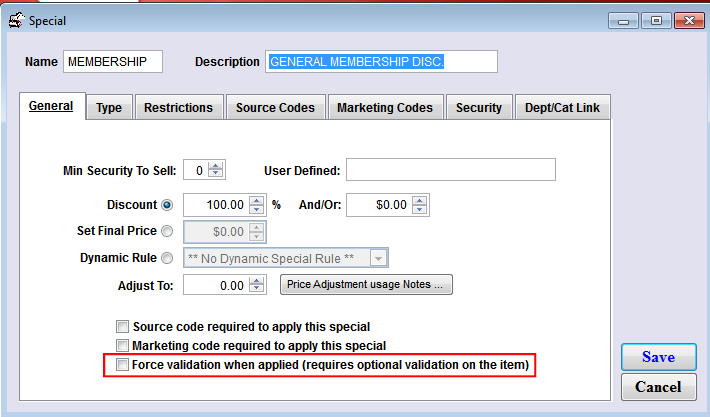Go to the Marketing Codes tab
The height and width of the screenshot is (417, 710).
(x=385, y=108)
